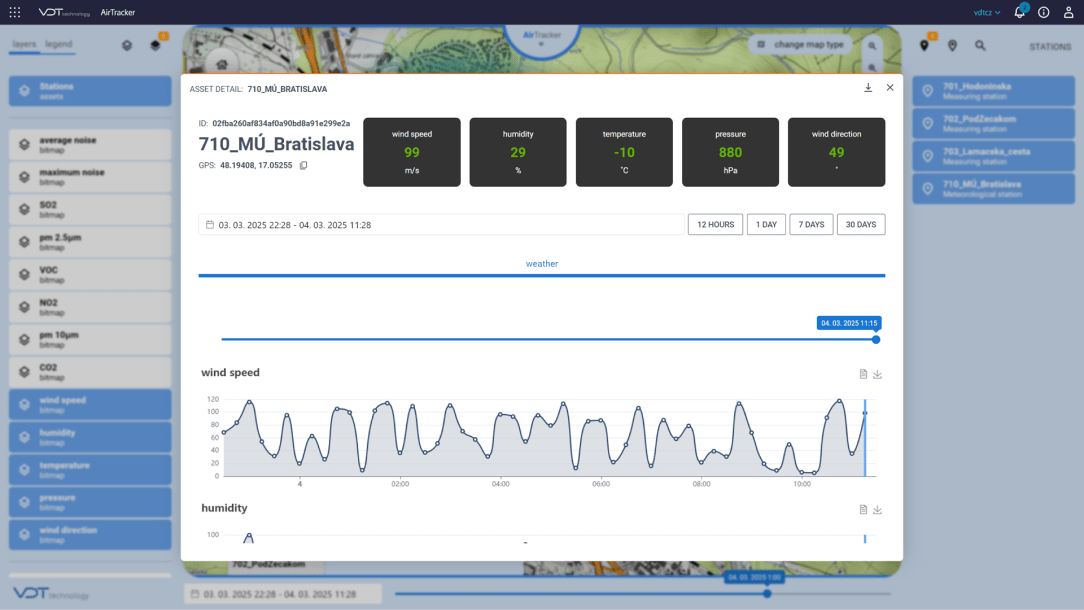Click the layers stack icon without badge
This screenshot has width=1084, height=610.
[127, 46]
